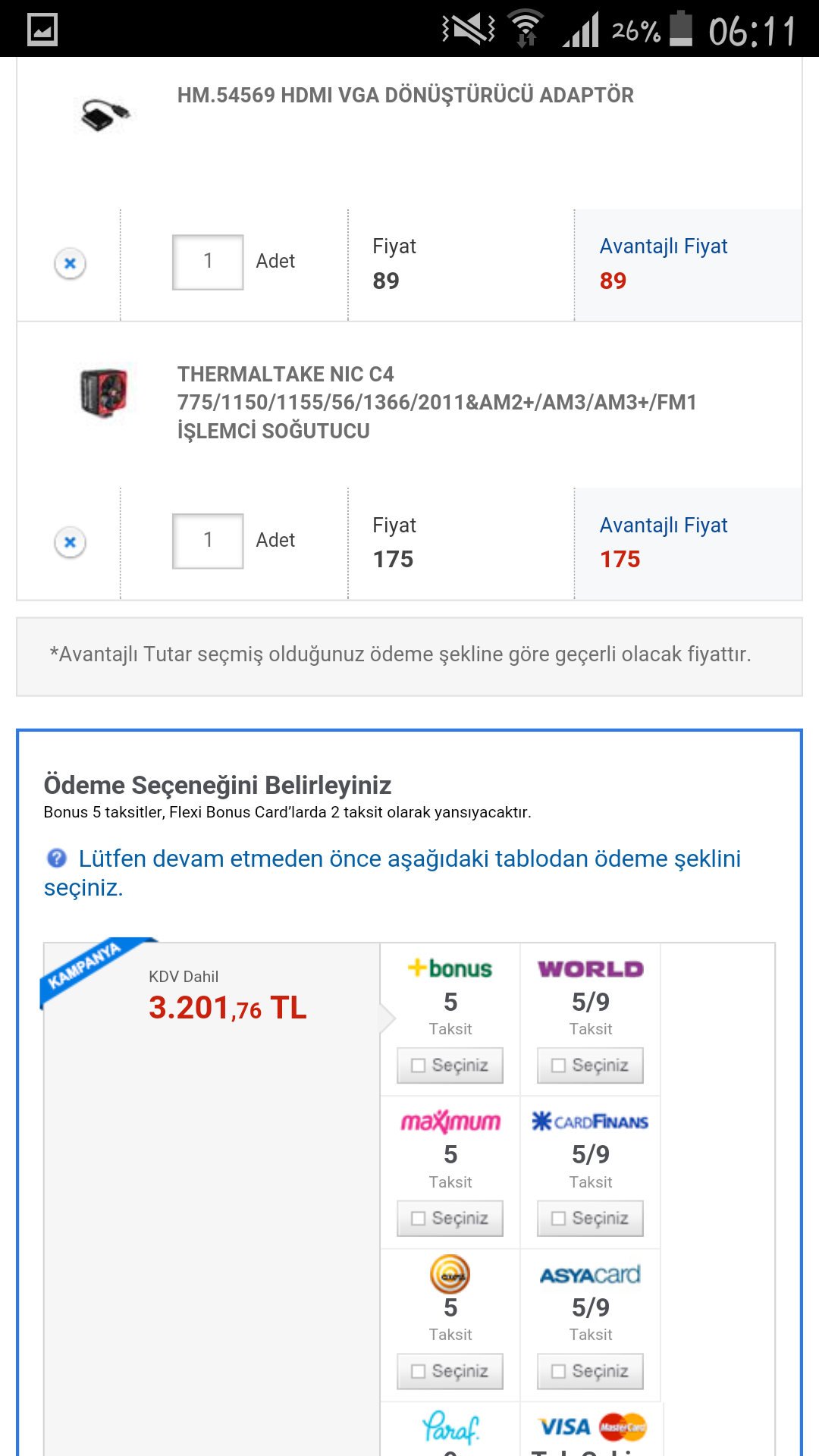
Task: Tap the World card logo
Action: click(590, 968)
